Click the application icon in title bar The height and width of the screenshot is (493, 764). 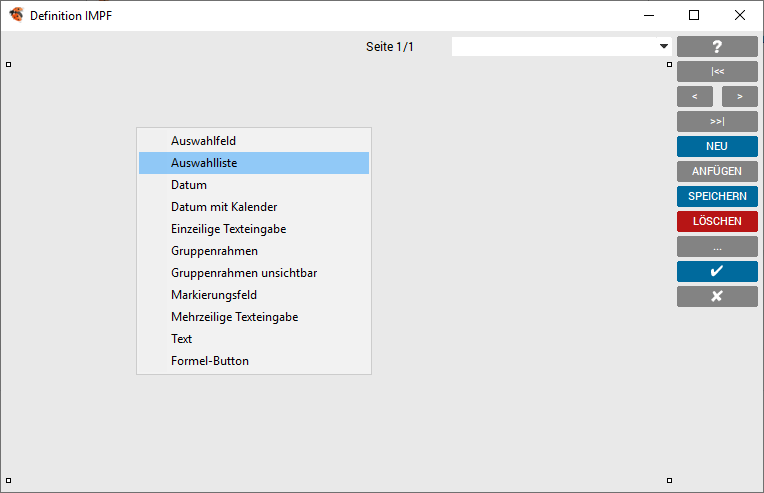pos(17,15)
